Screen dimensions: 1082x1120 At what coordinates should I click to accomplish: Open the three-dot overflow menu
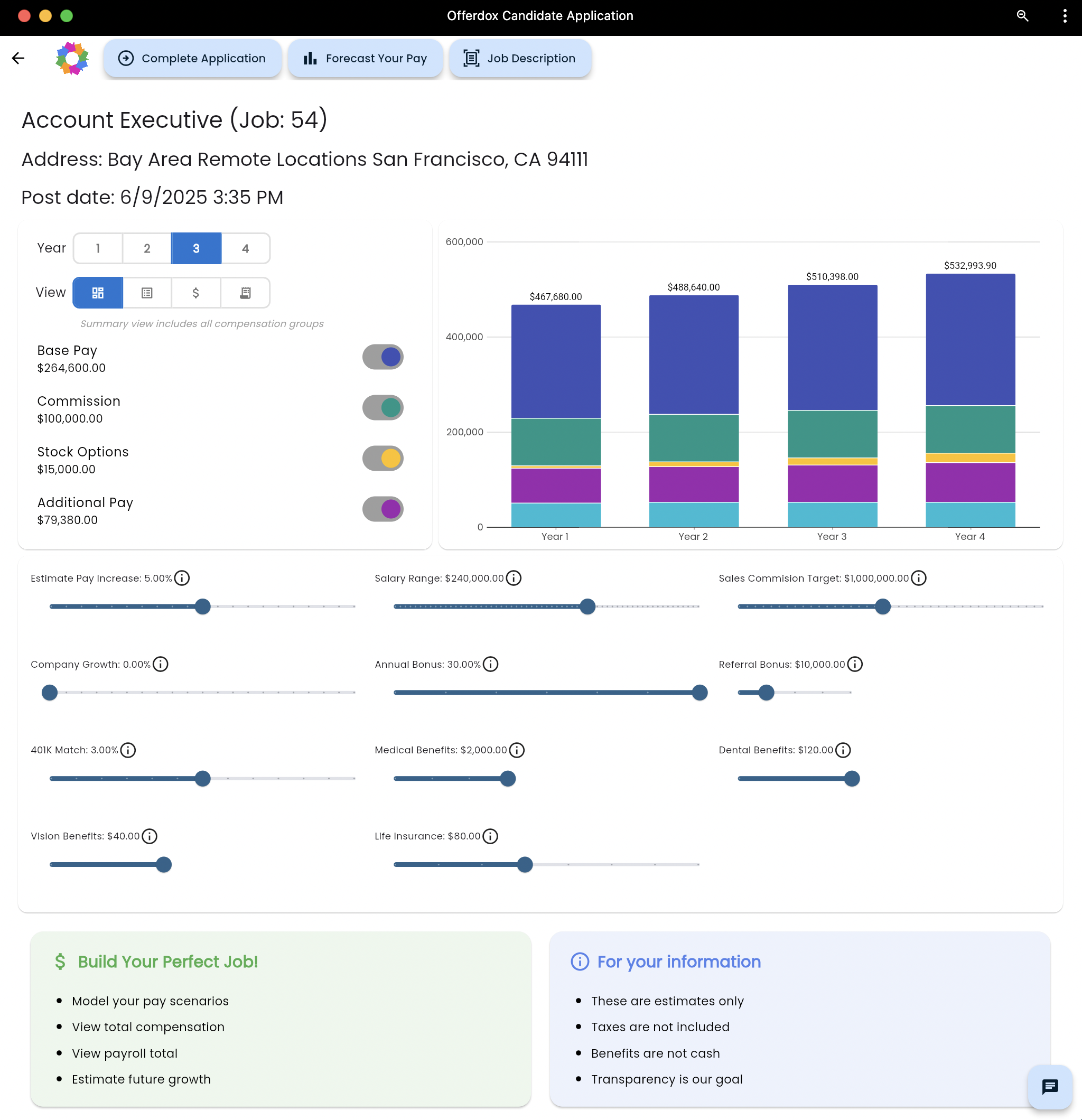point(1064,16)
